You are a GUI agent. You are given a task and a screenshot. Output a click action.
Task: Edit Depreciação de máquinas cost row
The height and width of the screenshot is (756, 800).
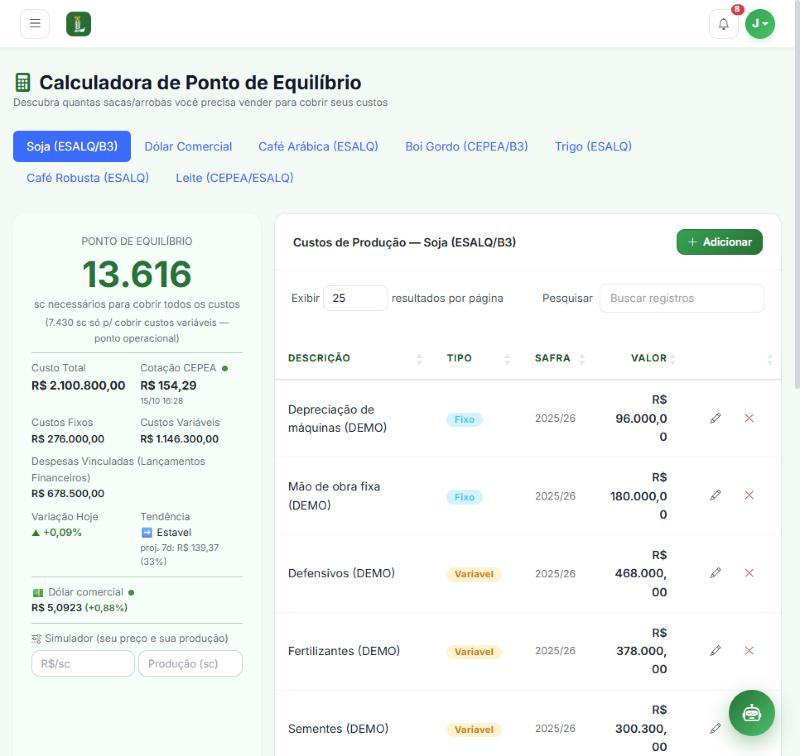click(x=715, y=418)
